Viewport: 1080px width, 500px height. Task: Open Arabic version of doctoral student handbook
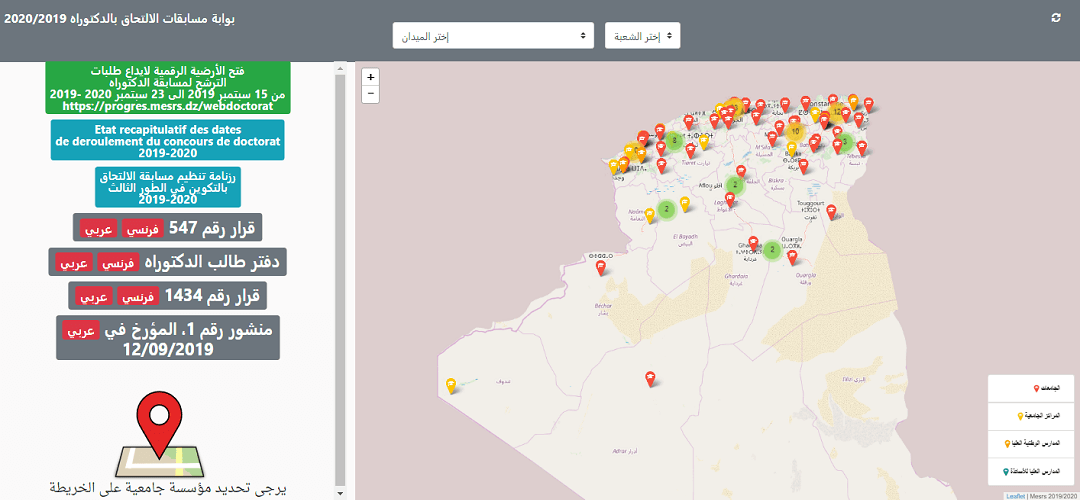click(x=73, y=264)
